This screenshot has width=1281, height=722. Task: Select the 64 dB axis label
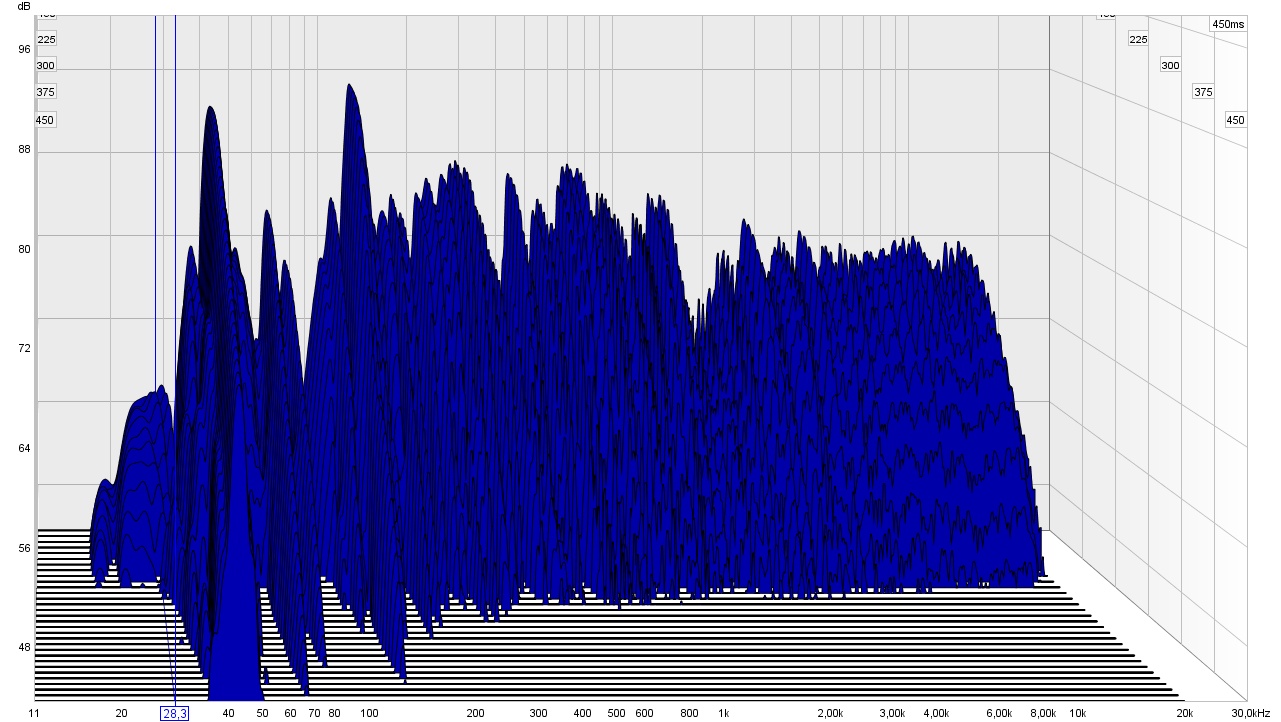[x=24, y=448]
